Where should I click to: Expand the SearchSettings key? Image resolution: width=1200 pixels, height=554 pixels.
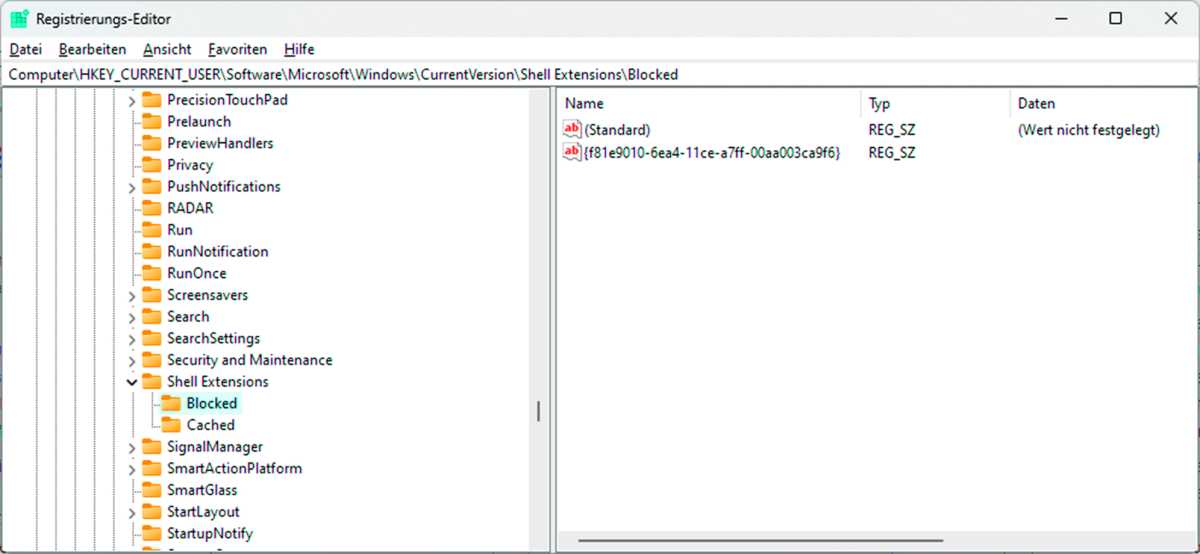(x=132, y=339)
